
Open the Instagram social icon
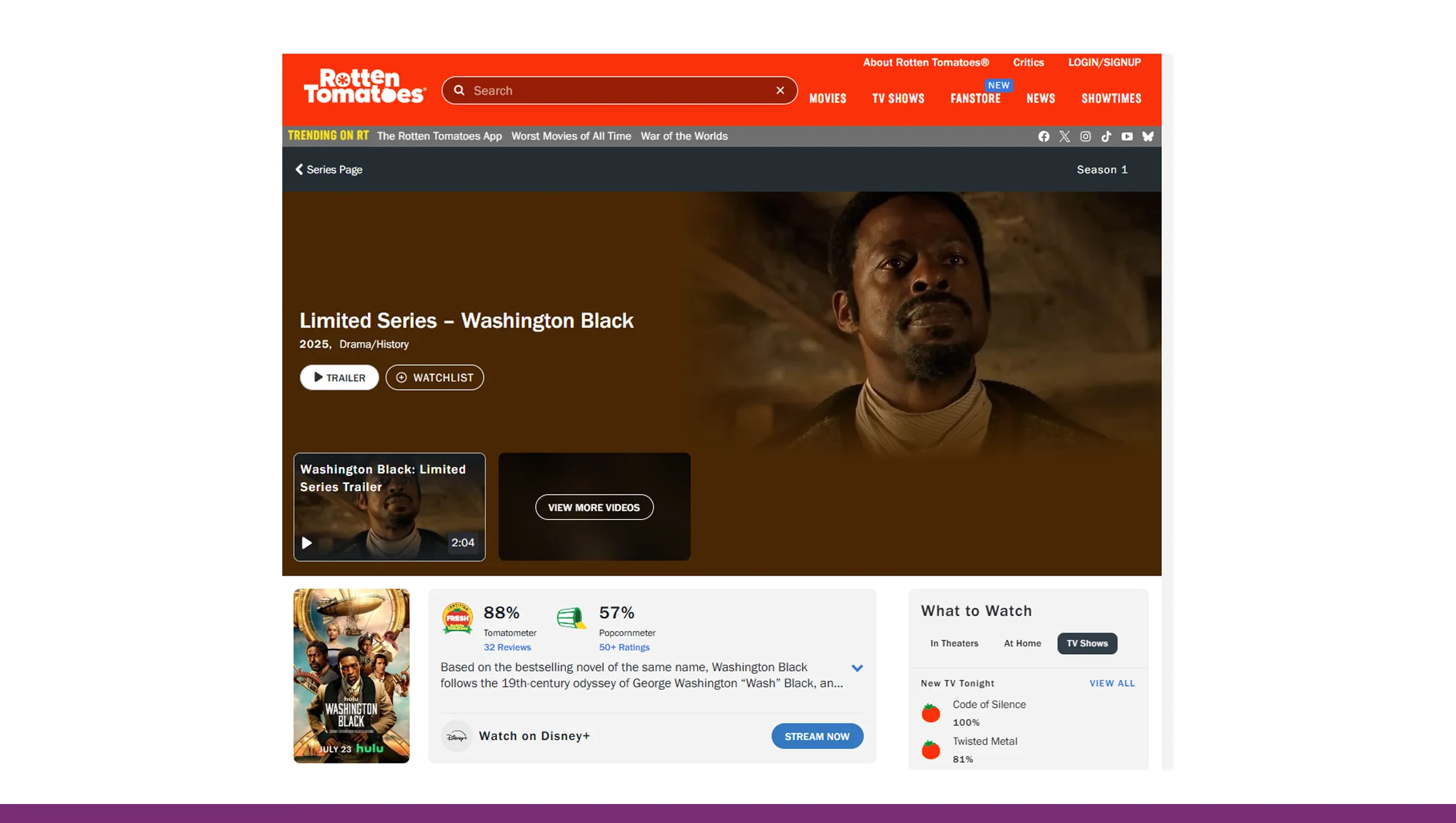[1085, 136]
